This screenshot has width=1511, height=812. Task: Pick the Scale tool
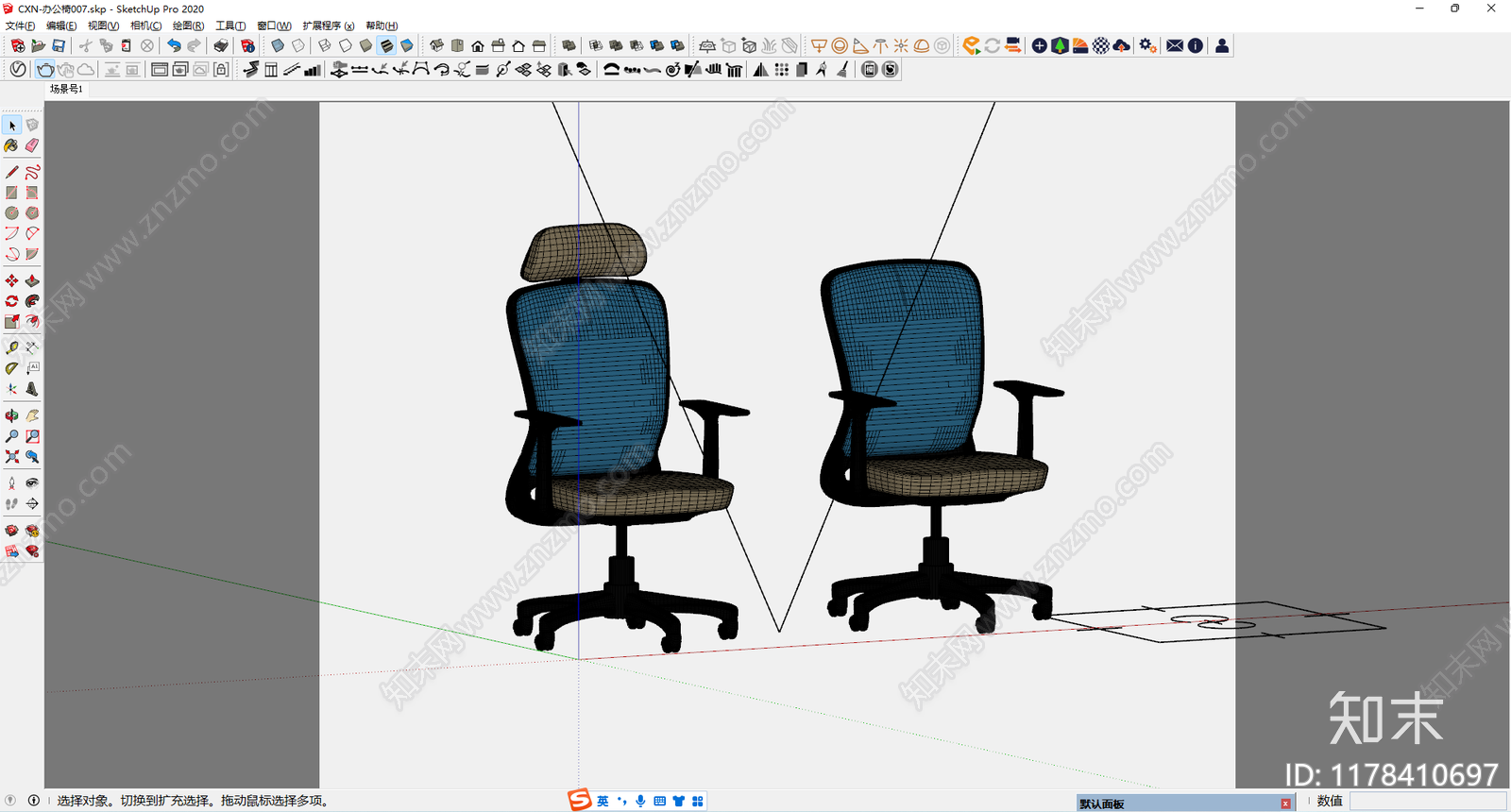point(11,321)
